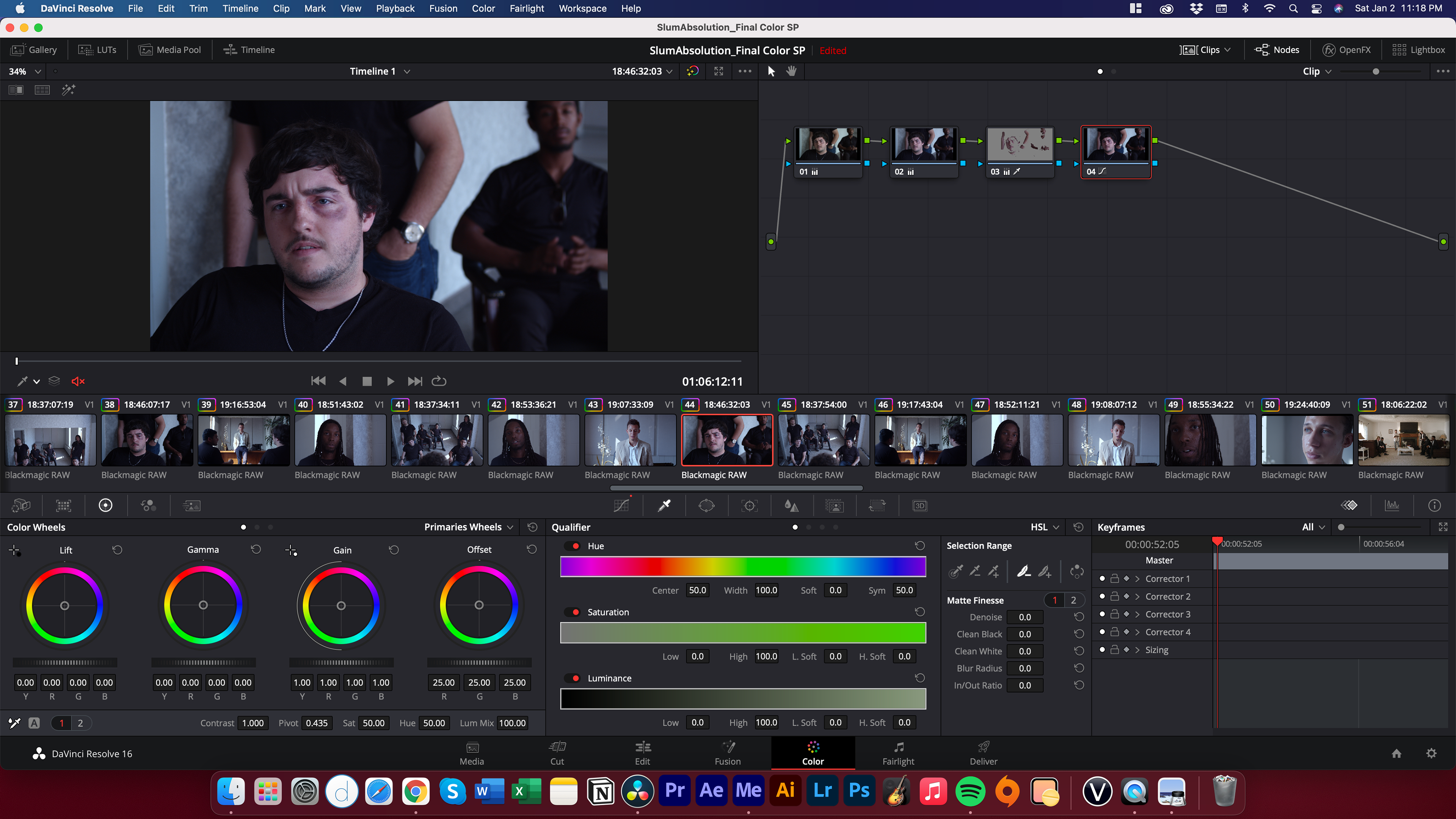Image resolution: width=1456 pixels, height=819 pixels.
Task: Open the Camera Raw palette
Action: point(21,505)
